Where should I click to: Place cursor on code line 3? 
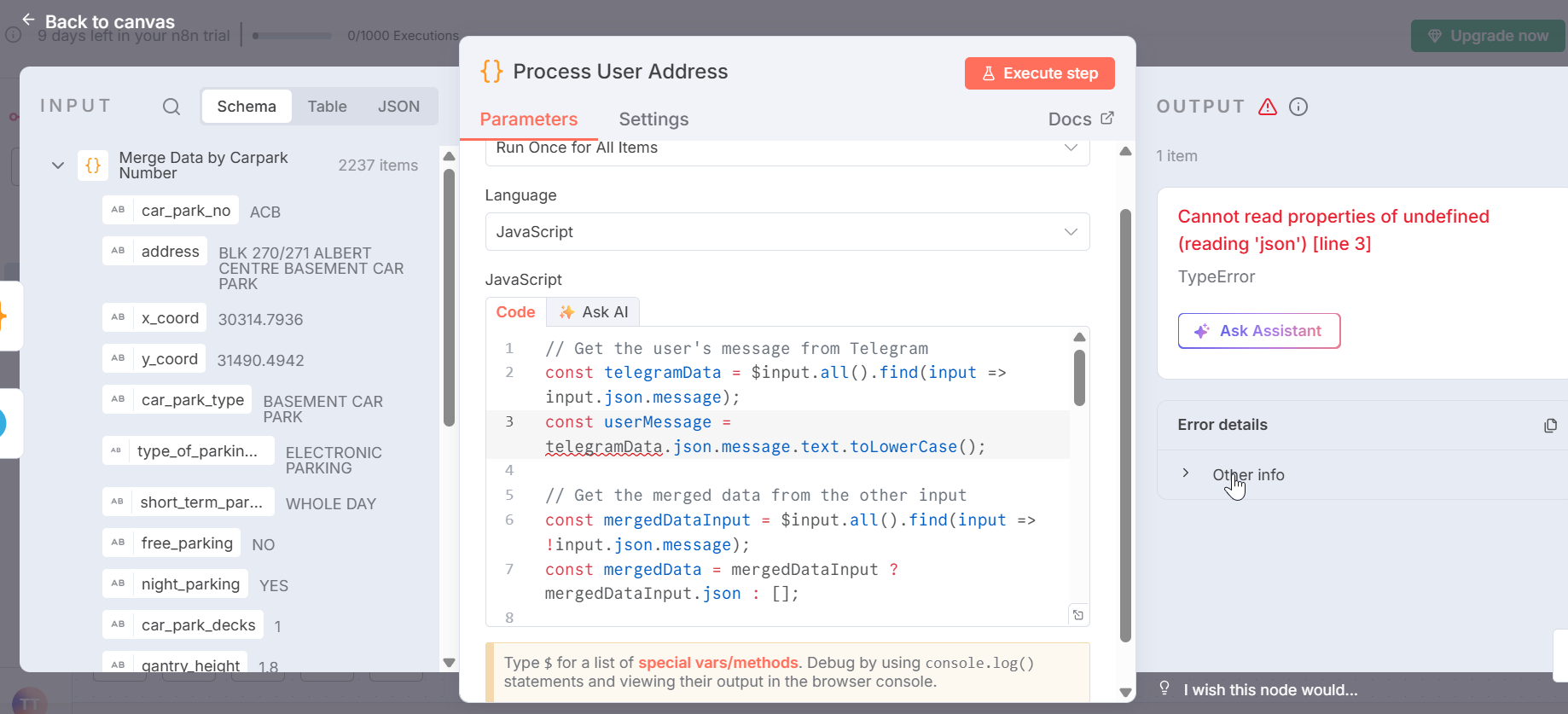click(x=776, y=434)
